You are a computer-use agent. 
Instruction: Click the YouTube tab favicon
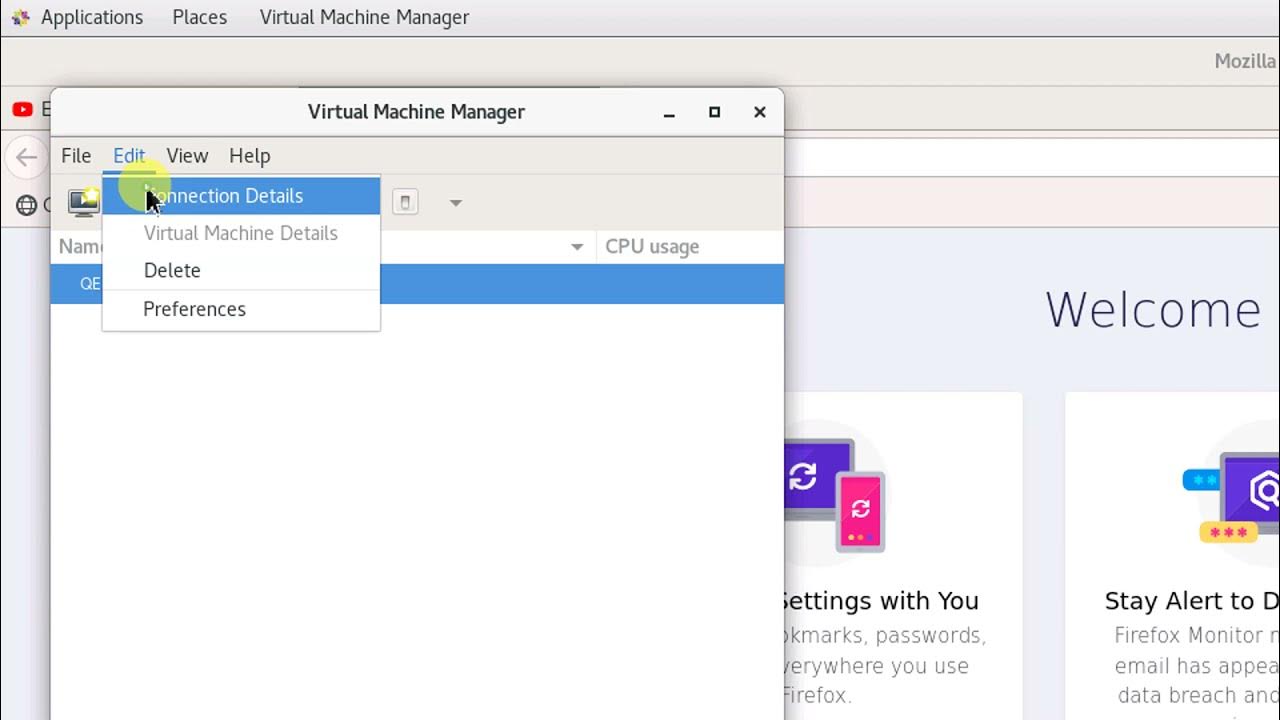click(22, 110)
